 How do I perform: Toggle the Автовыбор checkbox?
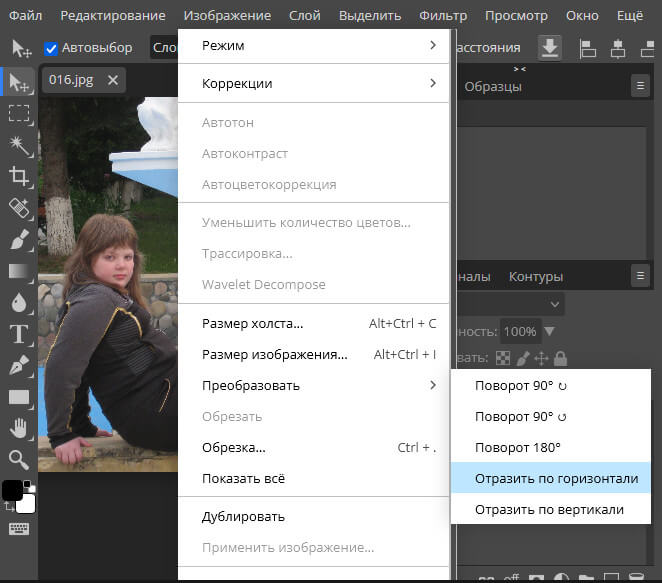coord(51,48)
